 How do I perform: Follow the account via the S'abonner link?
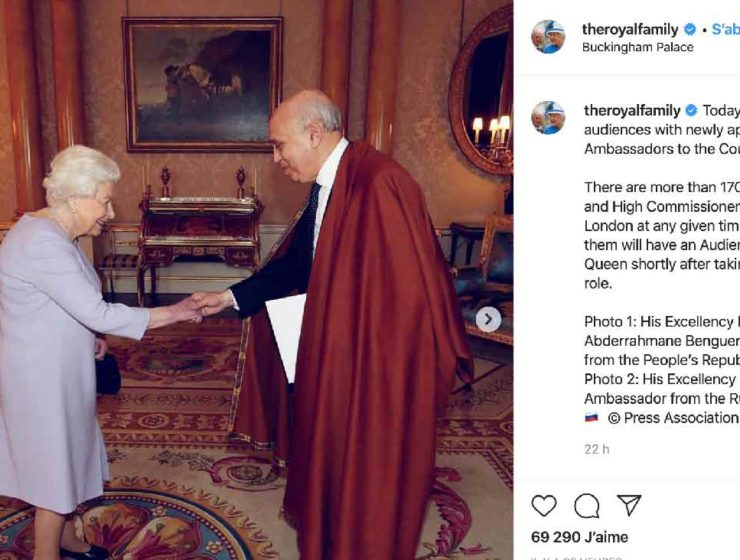tap(725, 29)
